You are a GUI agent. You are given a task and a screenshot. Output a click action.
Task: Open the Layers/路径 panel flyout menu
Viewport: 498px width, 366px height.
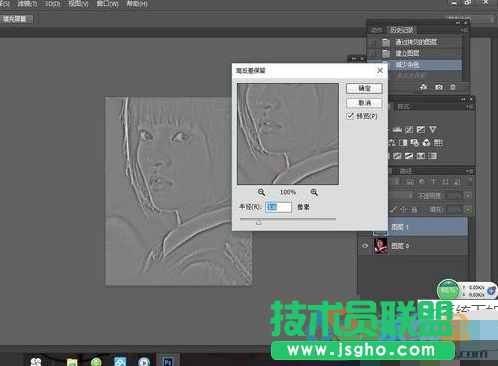[470, 171]
